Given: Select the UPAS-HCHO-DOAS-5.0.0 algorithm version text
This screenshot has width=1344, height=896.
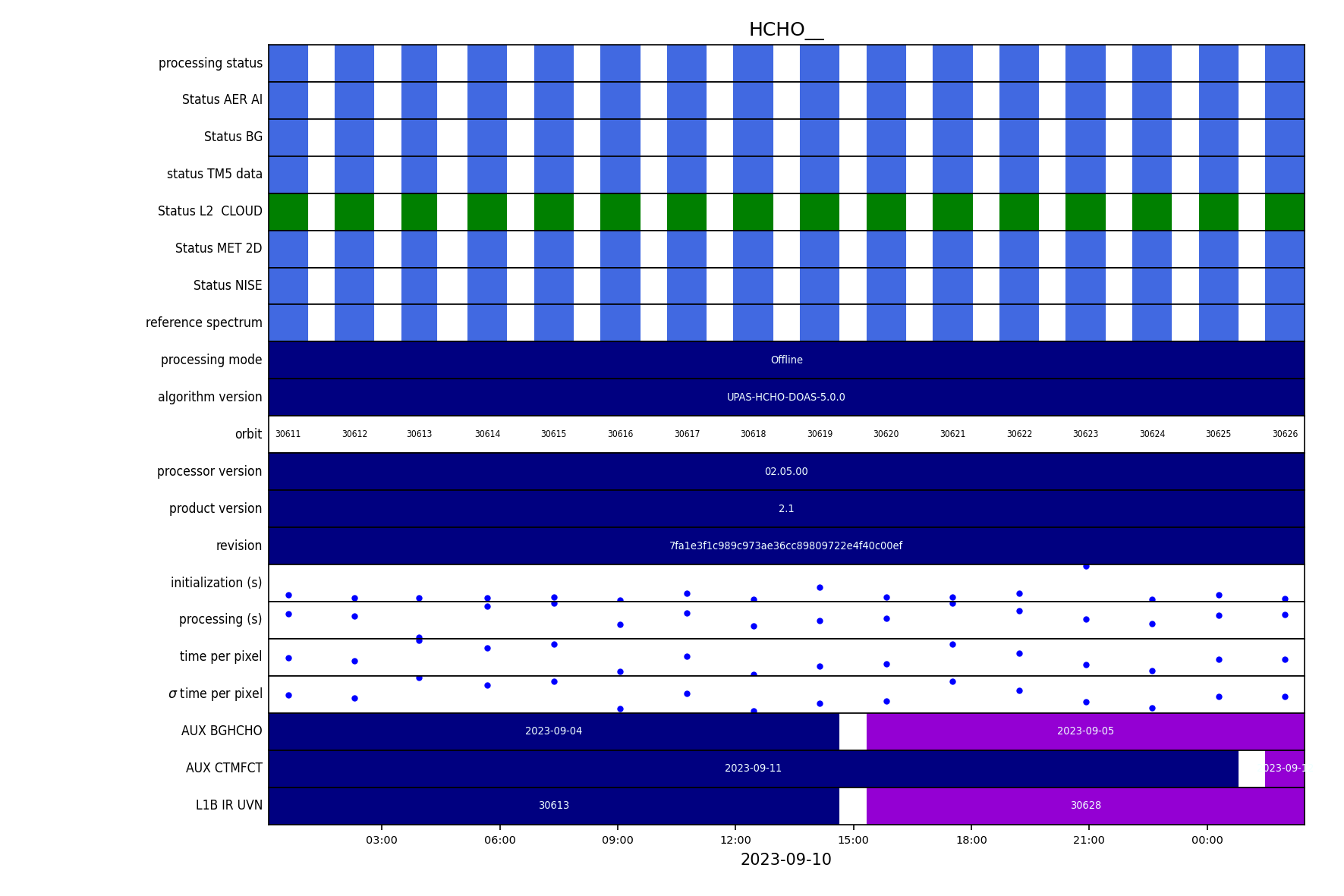Looking at the screenshot, I should [x=785, y=398].
